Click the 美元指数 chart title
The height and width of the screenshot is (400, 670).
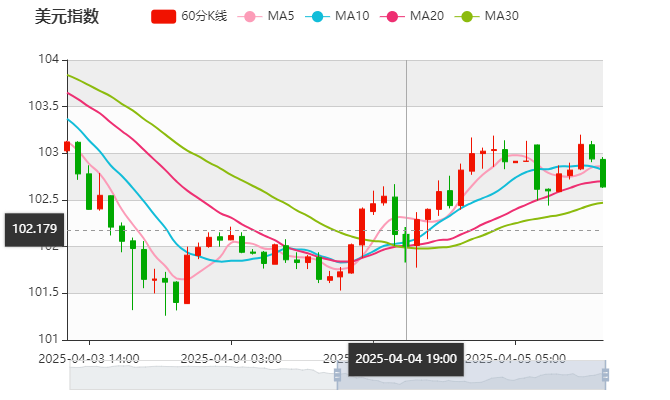(x=66, y=17)
